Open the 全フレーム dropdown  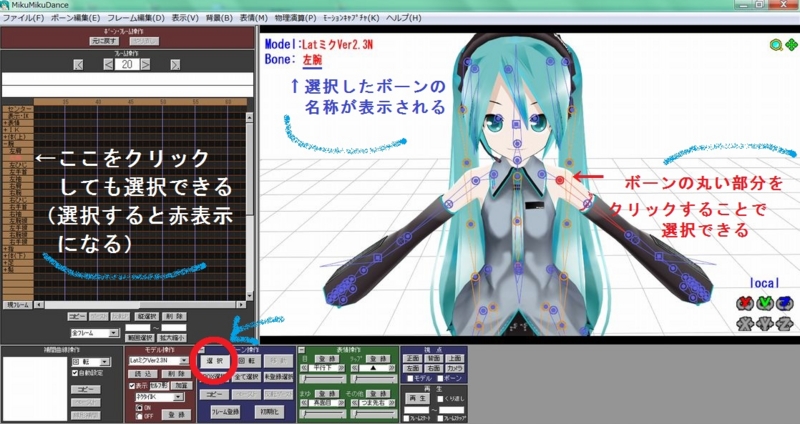click(x=114, y=333)
